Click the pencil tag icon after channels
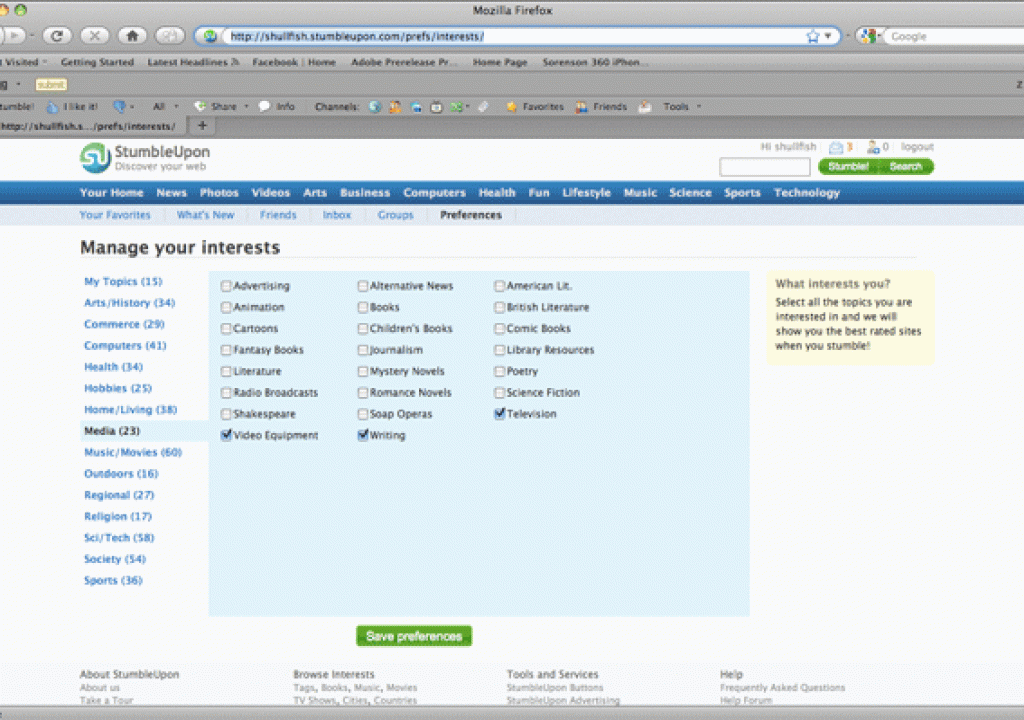Viewport: 1024px width, 720px height. pos(483,106)
